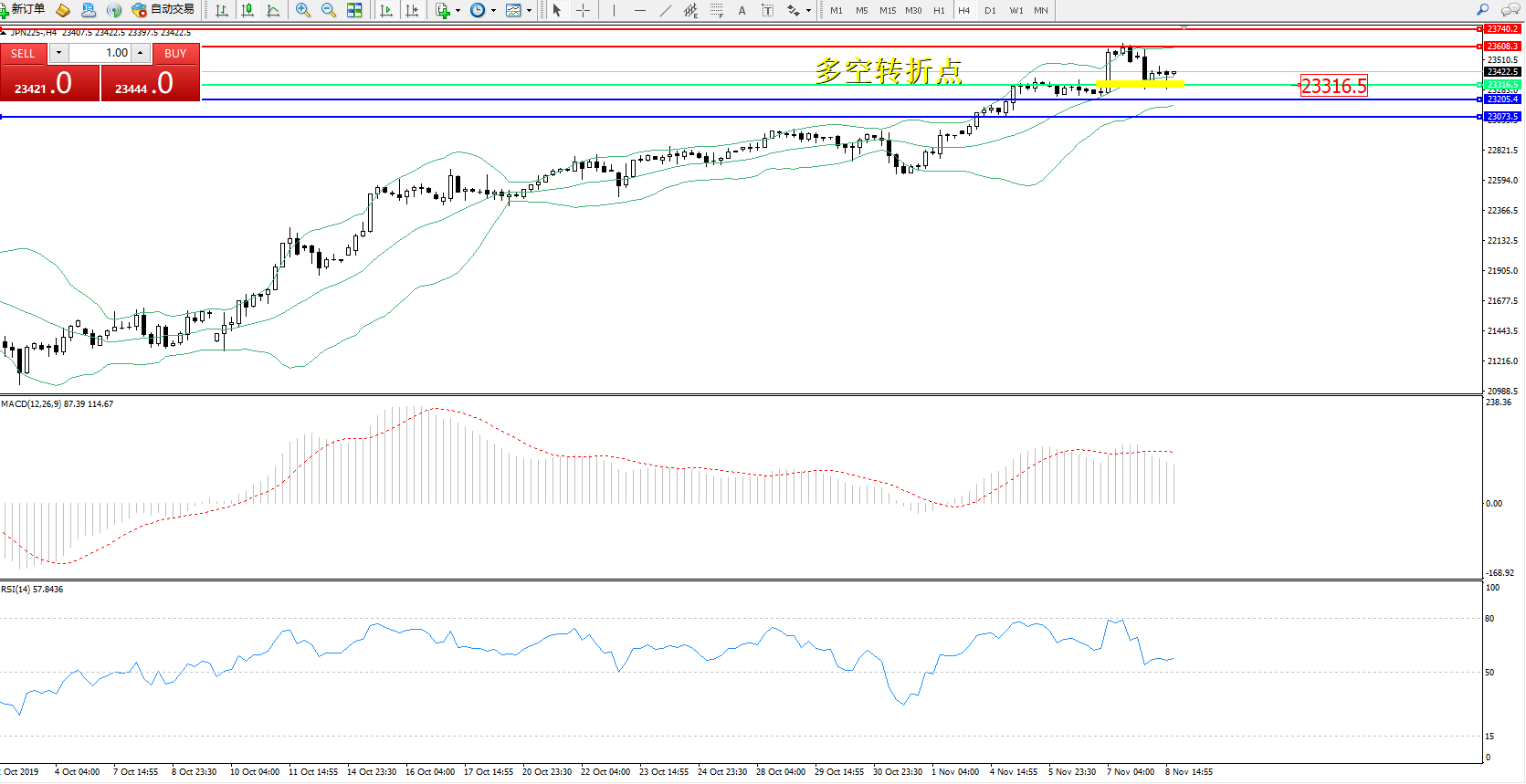The height and width of the screenshot is (784, 1526).
Task: Click the red BUY button
Action: point(175,53)
